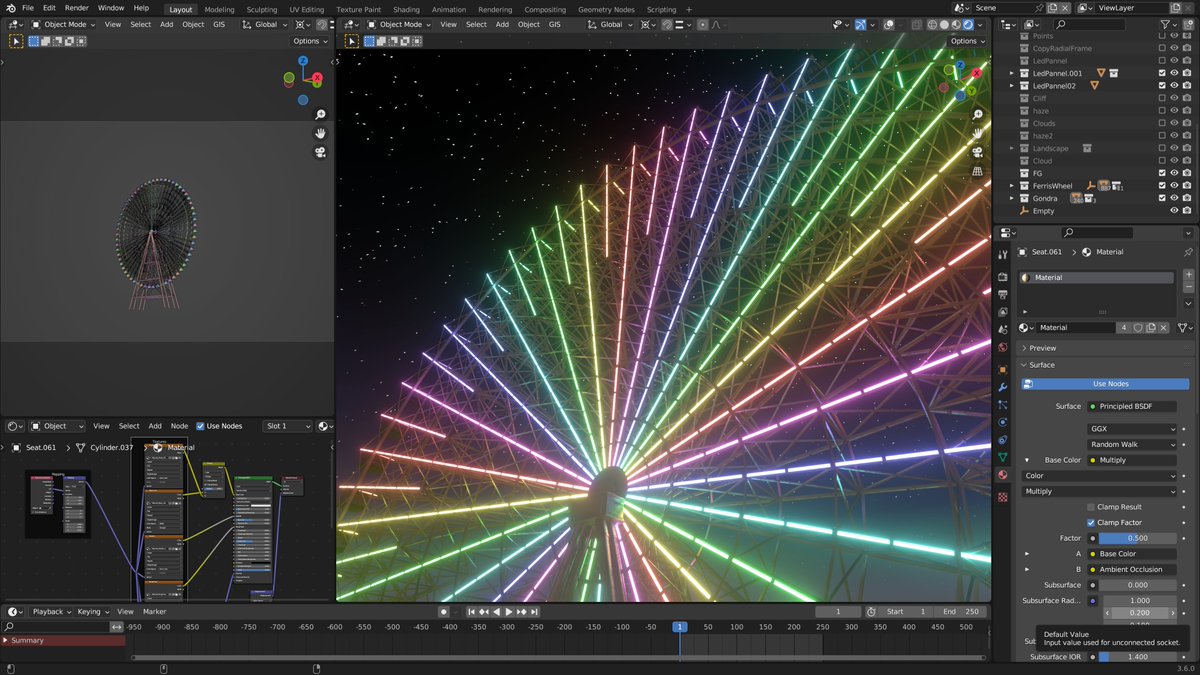Viewport: 1200px width, 675px height.
Task: Open the Object properties tab
Action: click(x=1002, y=369)
